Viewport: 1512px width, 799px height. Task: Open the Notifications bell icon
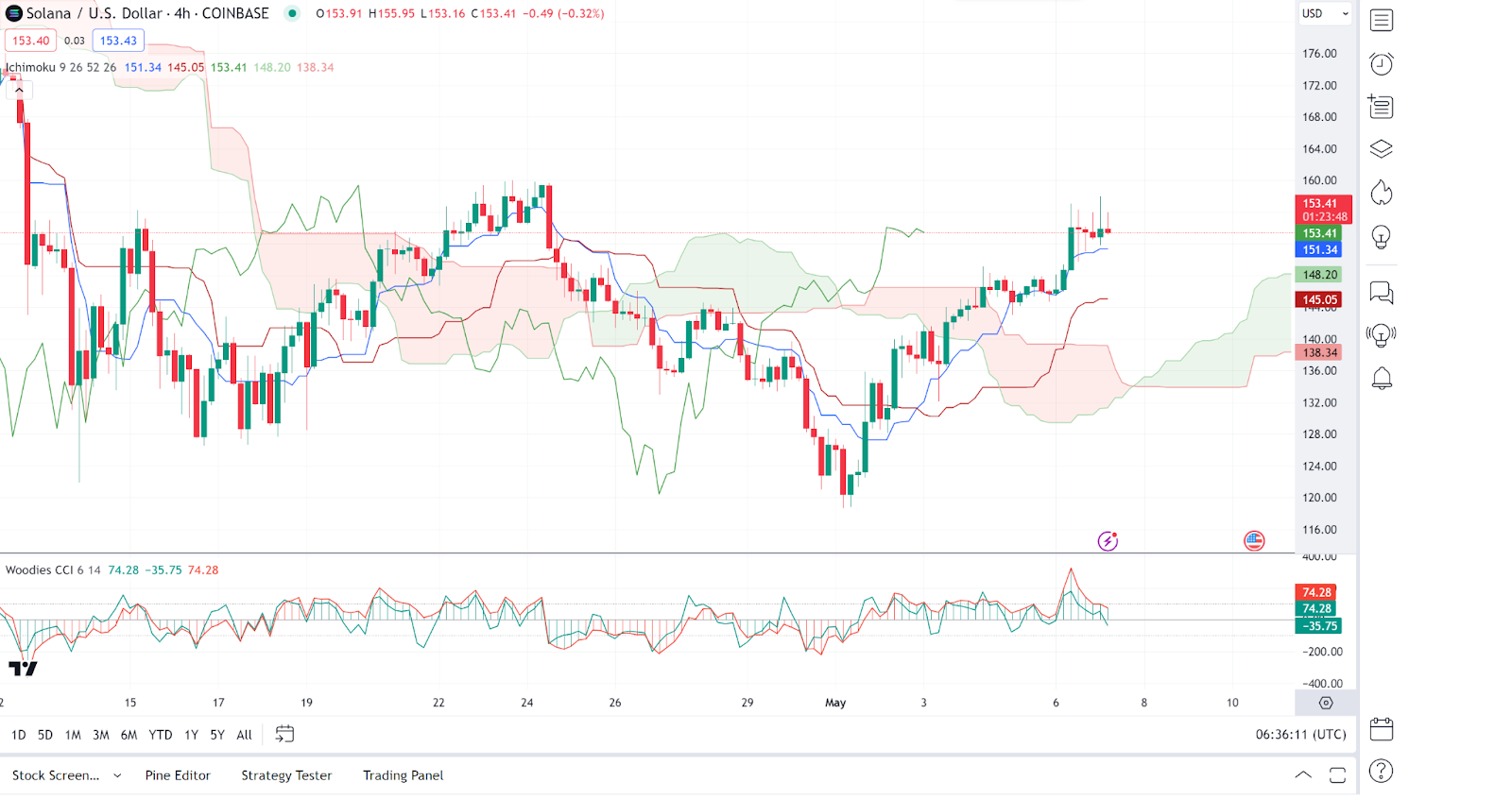(x=1381, y=379)
